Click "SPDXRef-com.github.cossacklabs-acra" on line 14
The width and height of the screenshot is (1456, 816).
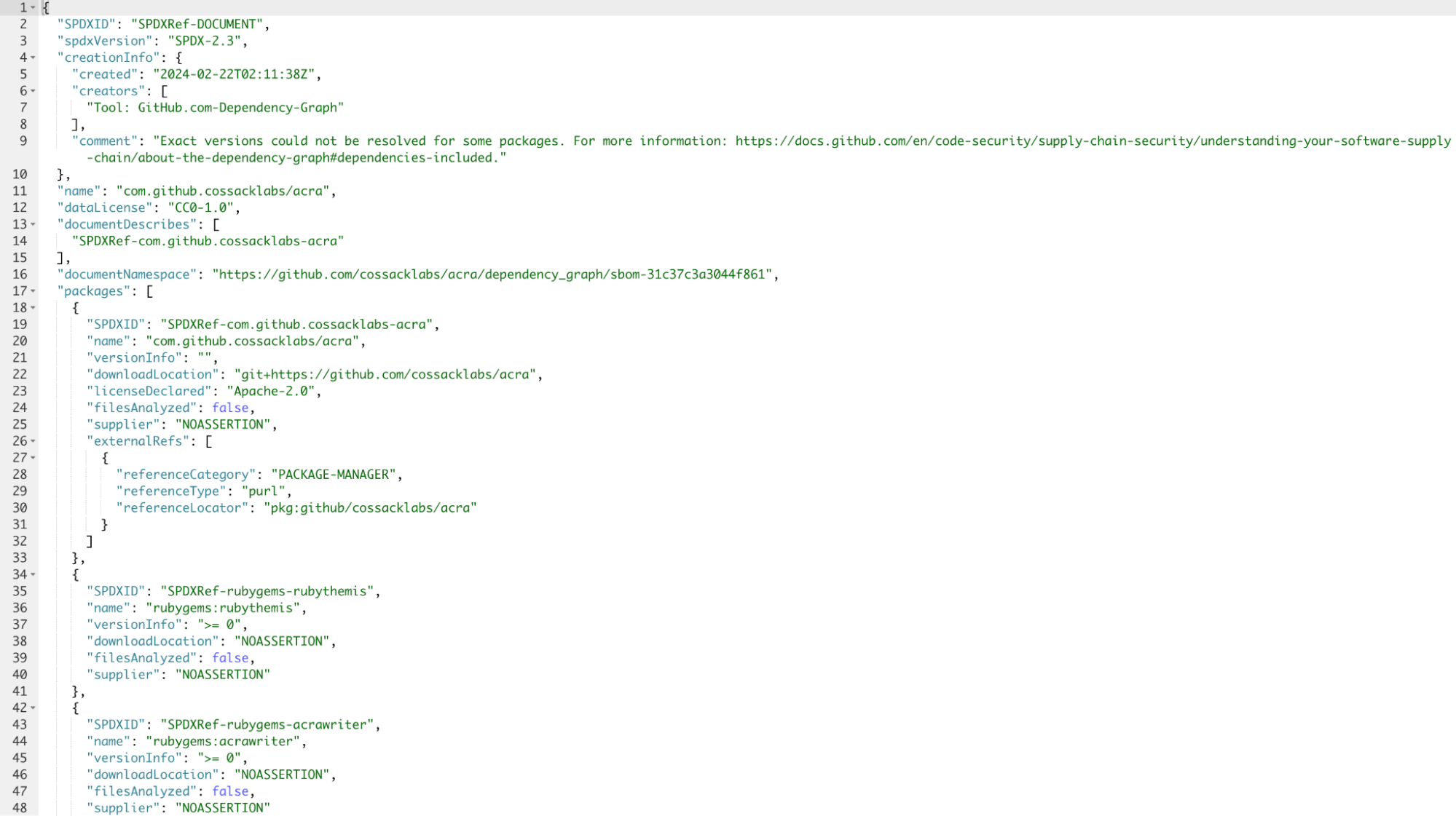(x=208, y=241)
